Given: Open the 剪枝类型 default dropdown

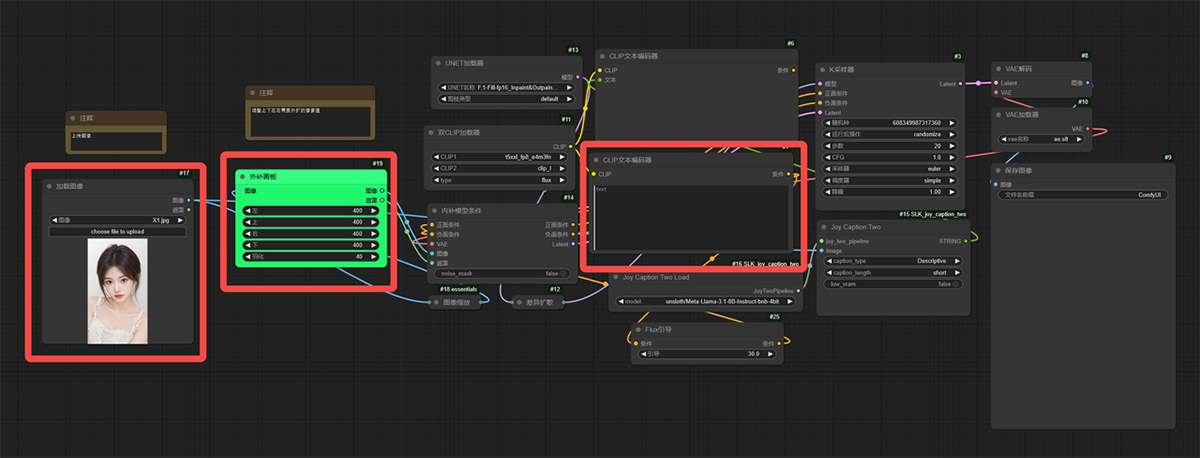Looking at the screenshot, I should click(507, 99).
